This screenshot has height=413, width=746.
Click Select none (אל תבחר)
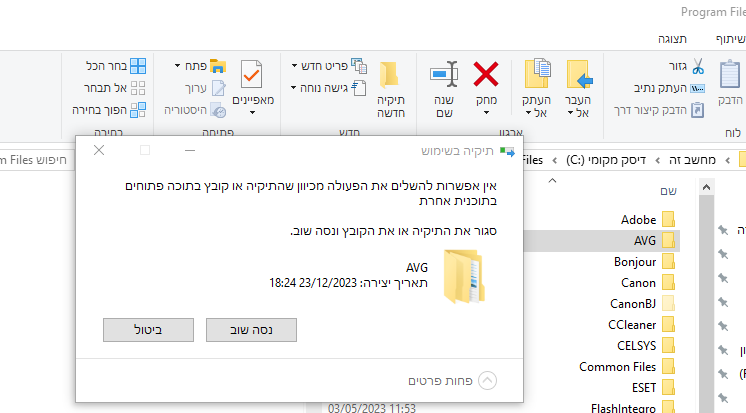pyautogui.click(x=115, y=88)
